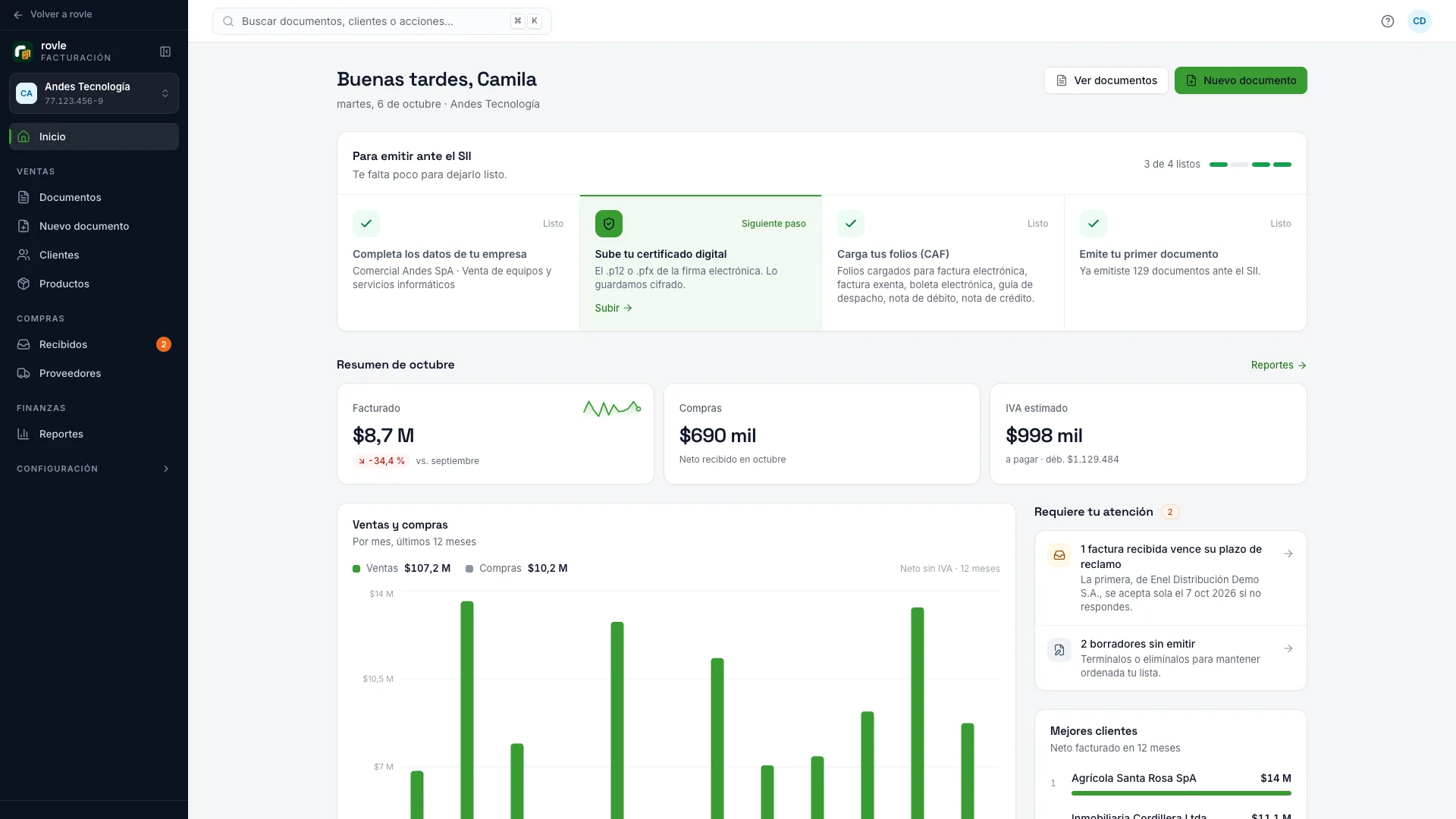Image resolution: width=1456 pixels, height=819 pixels.
Task: Click the Neto sin IVA · 12 meses label
Action: tap(949, 569)
